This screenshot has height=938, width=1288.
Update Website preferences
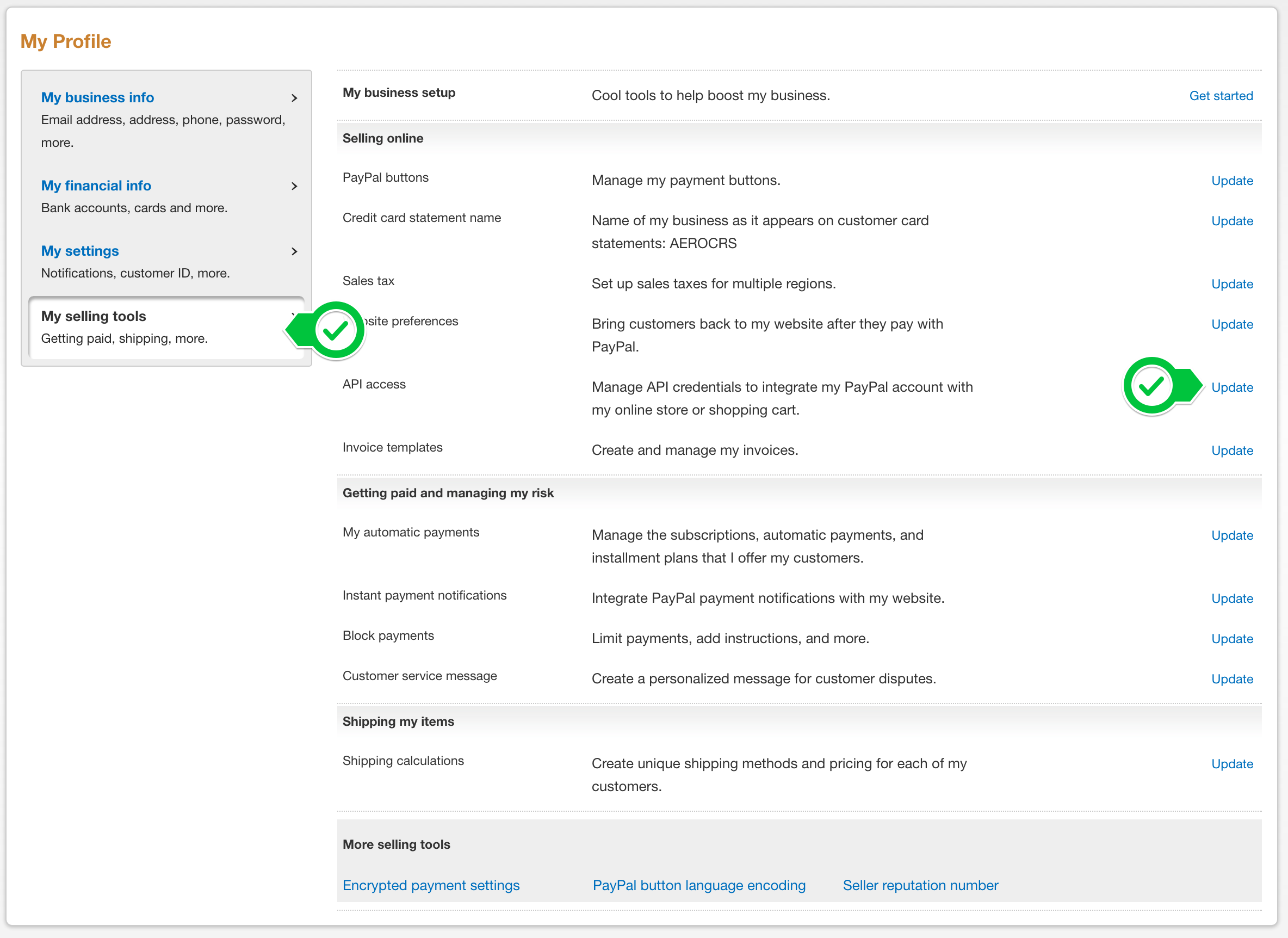click(x=1232, y=324)
